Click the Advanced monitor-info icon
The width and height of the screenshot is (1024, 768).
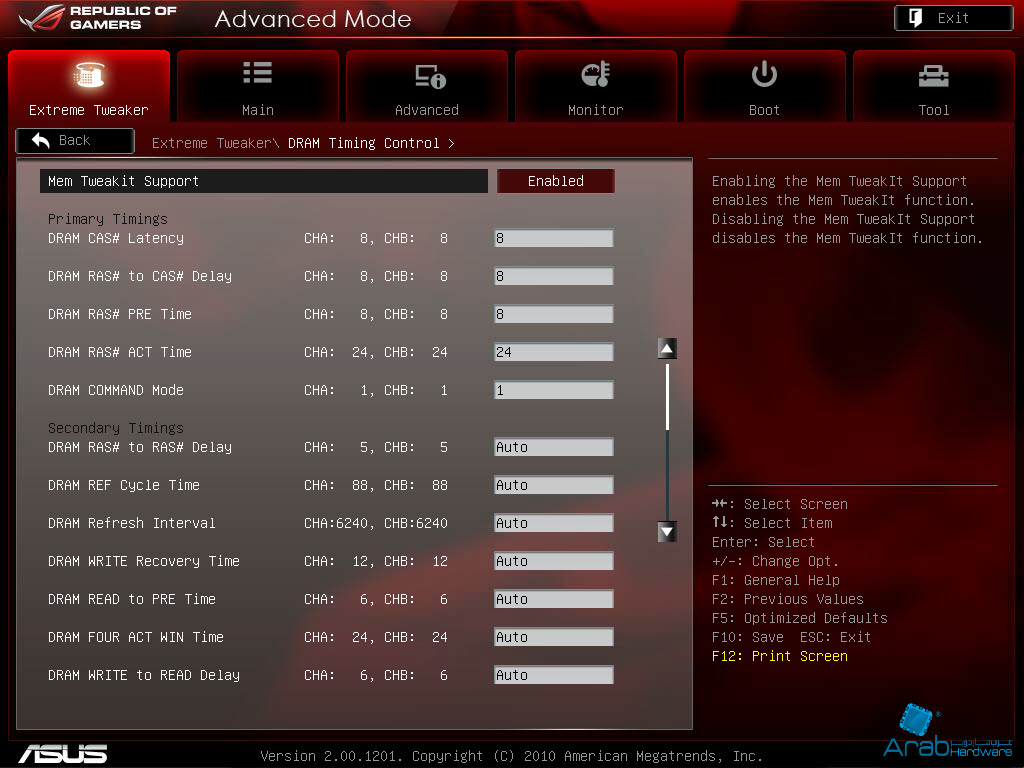coord(430,76)
